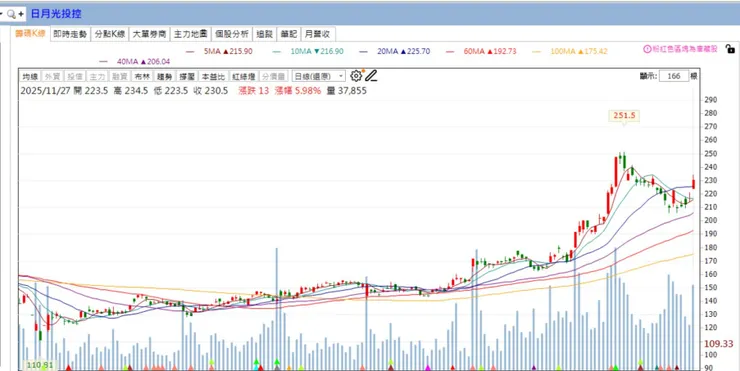Click the 10MA 216.90 legend value
Image resolution: width=740 pixels, height=371 pixels.
[317, 51]
